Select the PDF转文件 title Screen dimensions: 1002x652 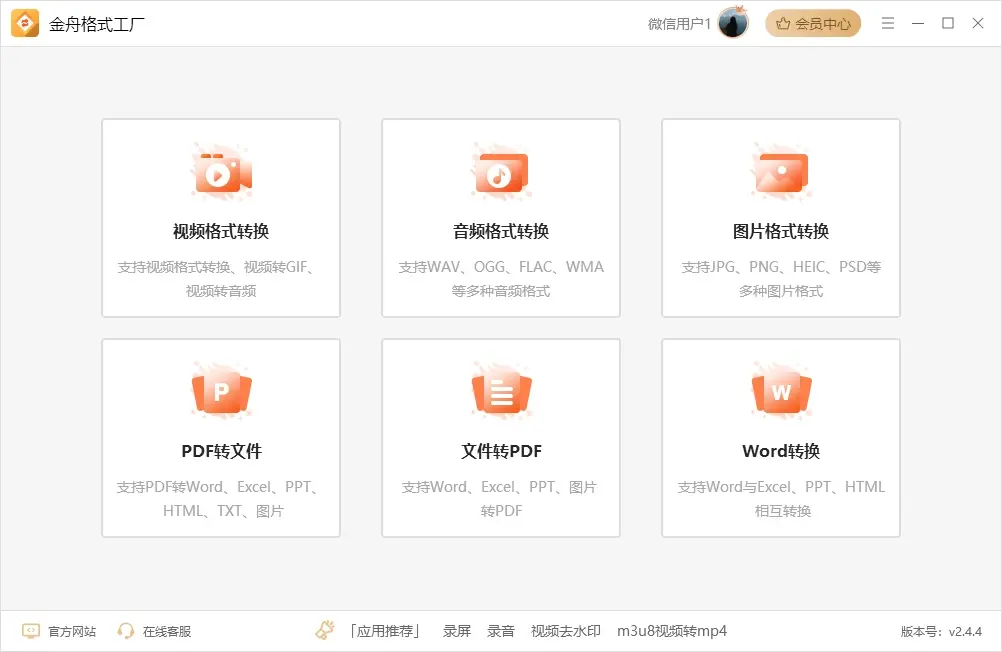pyautogui.click(x=221, y=451)
